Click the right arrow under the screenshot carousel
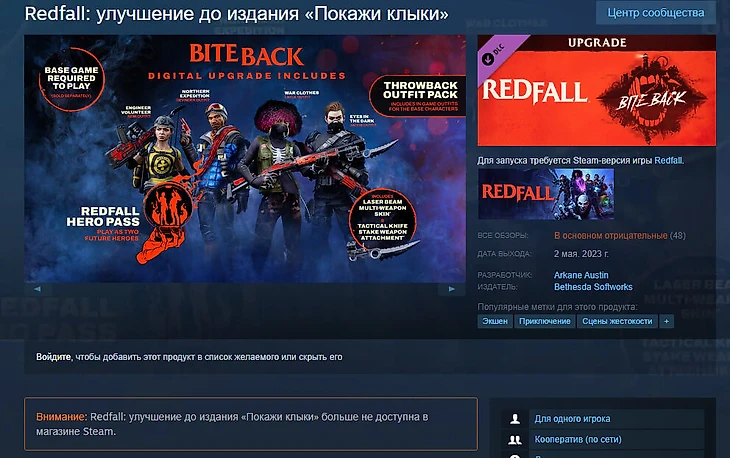The width and height of the screenshot is (730, 458). (x=451, y=289)
